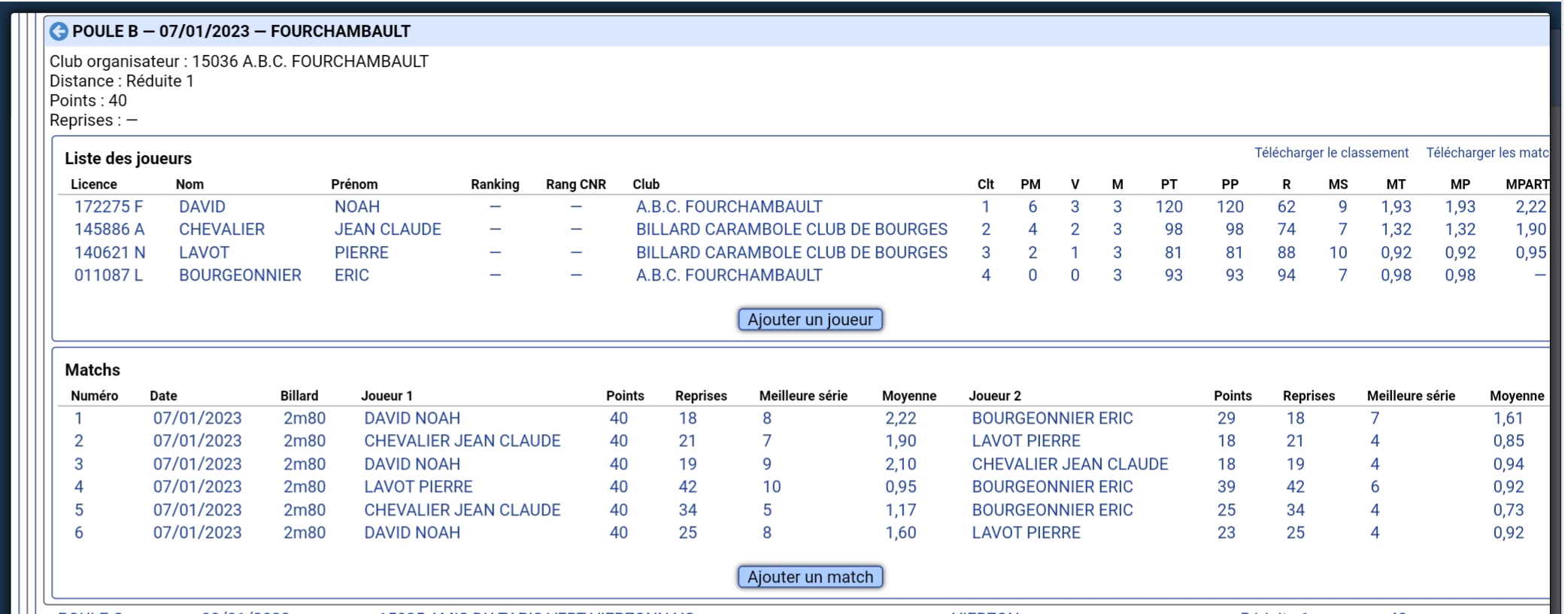Click Clt column header
This screenshot has width=1568, height=614.
[x=985, y=184]
